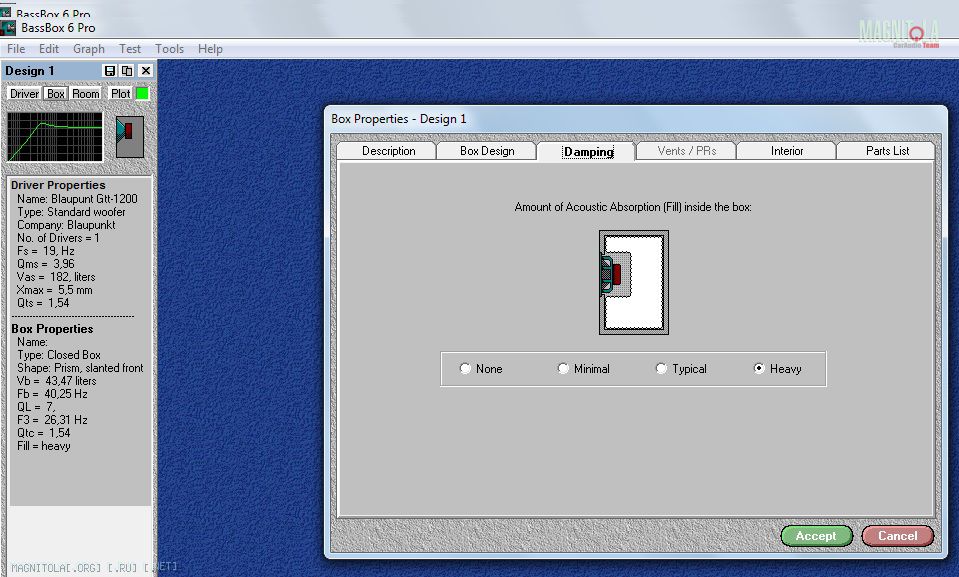Image resolution: width=959 pixels, height=577 pixels.
Task: Click the "Fb = 40,25 Hz" value
Action: 52,394
